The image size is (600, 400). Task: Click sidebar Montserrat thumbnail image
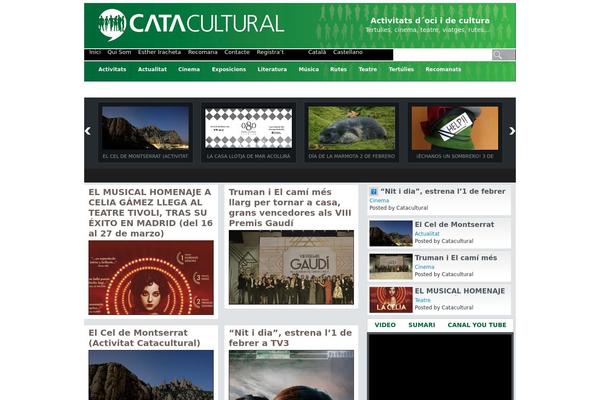[391, 233]
